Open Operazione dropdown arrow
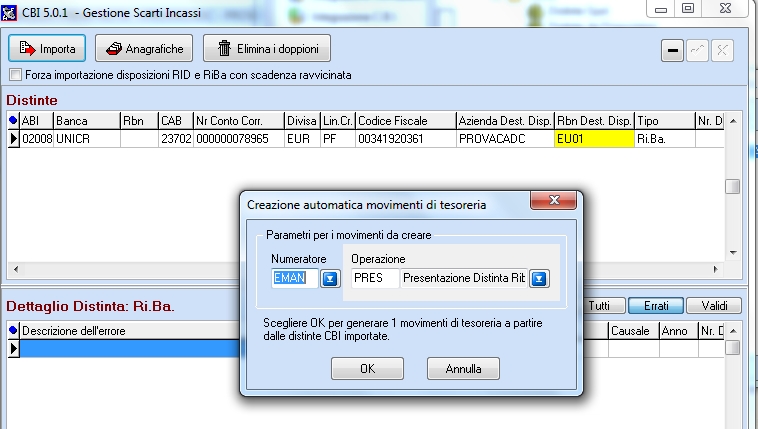 (539, 279)
